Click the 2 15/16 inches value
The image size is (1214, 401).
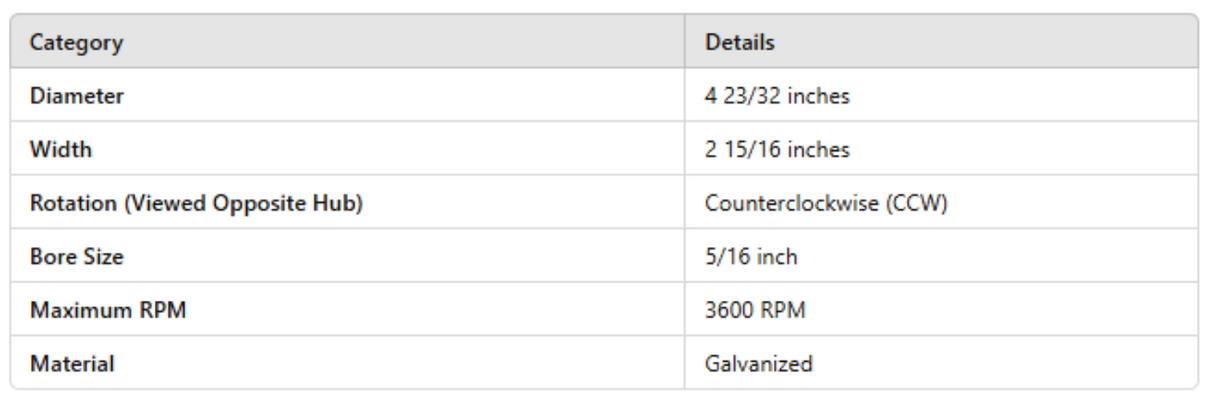click(x=777, y=150)
